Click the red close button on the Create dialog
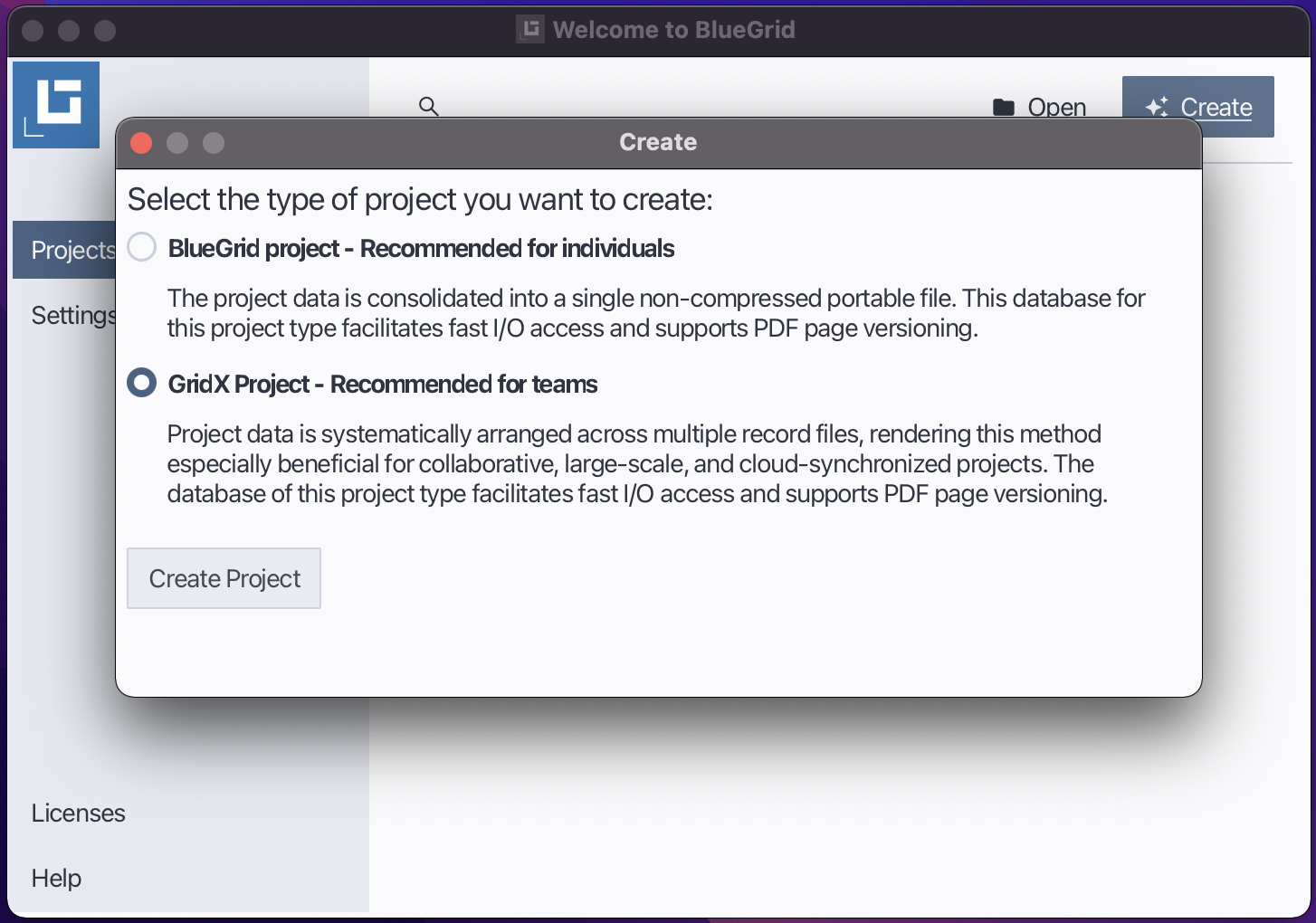The width and height of the screenshot is (1316, 923). click(141, 143)
